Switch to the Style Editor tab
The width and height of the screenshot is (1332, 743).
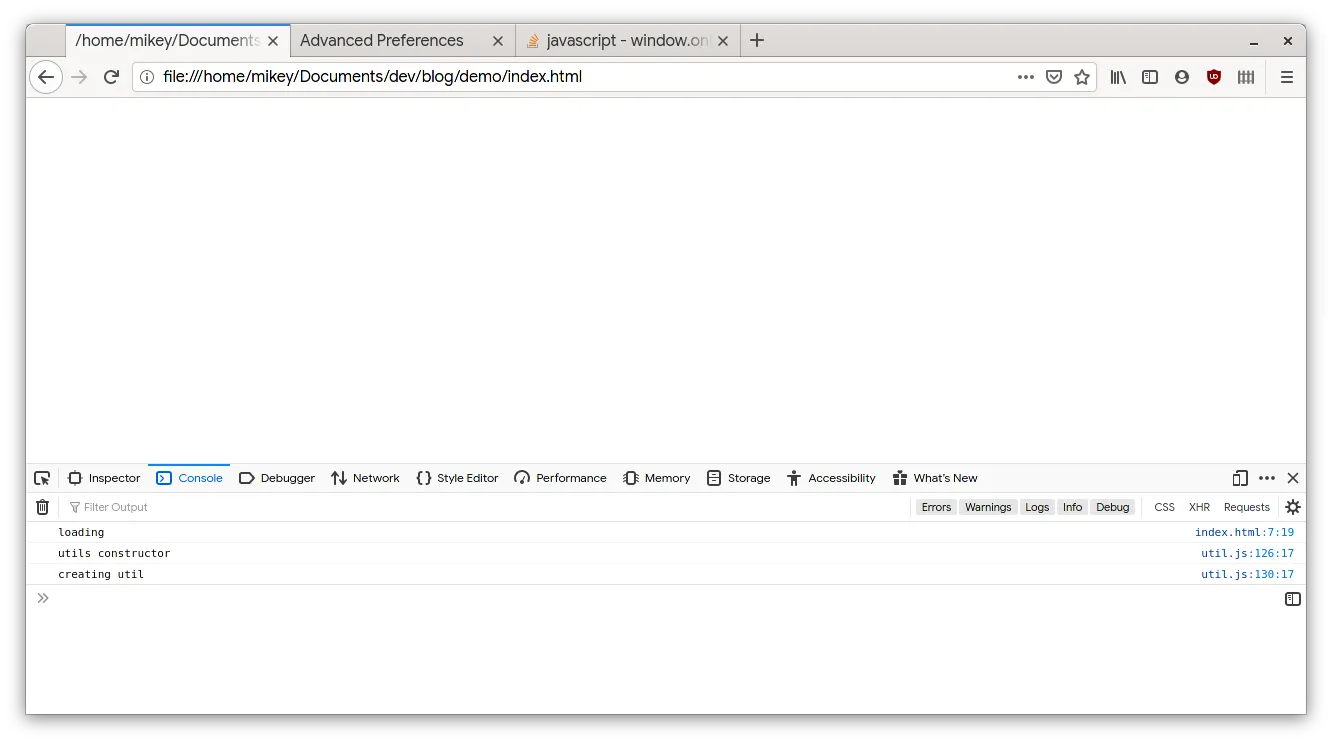pos(457,478)
